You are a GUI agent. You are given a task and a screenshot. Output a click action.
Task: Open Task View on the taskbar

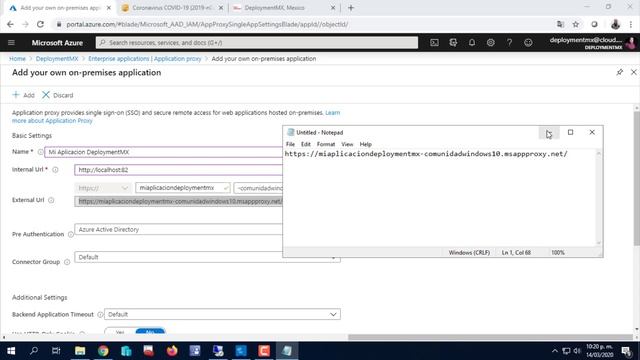[x=56, y=351]
